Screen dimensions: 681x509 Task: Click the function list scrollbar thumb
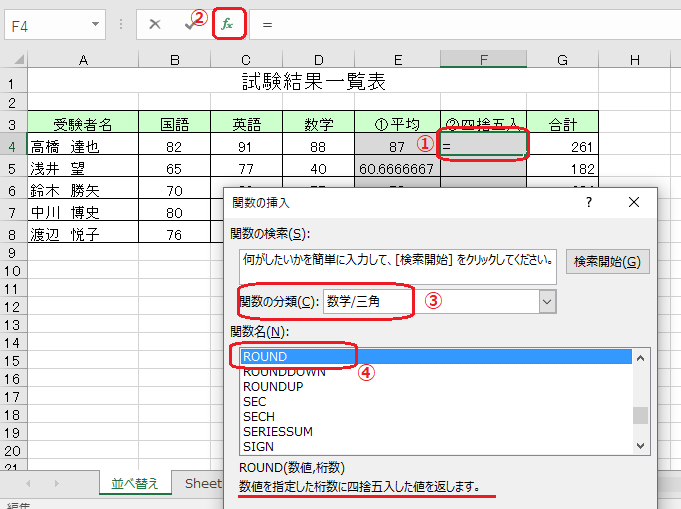(x=640, y=415)
